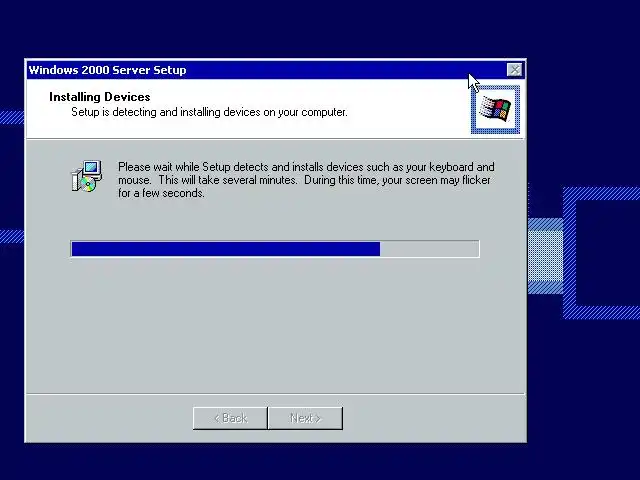This screenshot has height=480, width=640.
Task: Click the 'Setup is detecting and installing devices' text
Action: [x=209, y=112]
